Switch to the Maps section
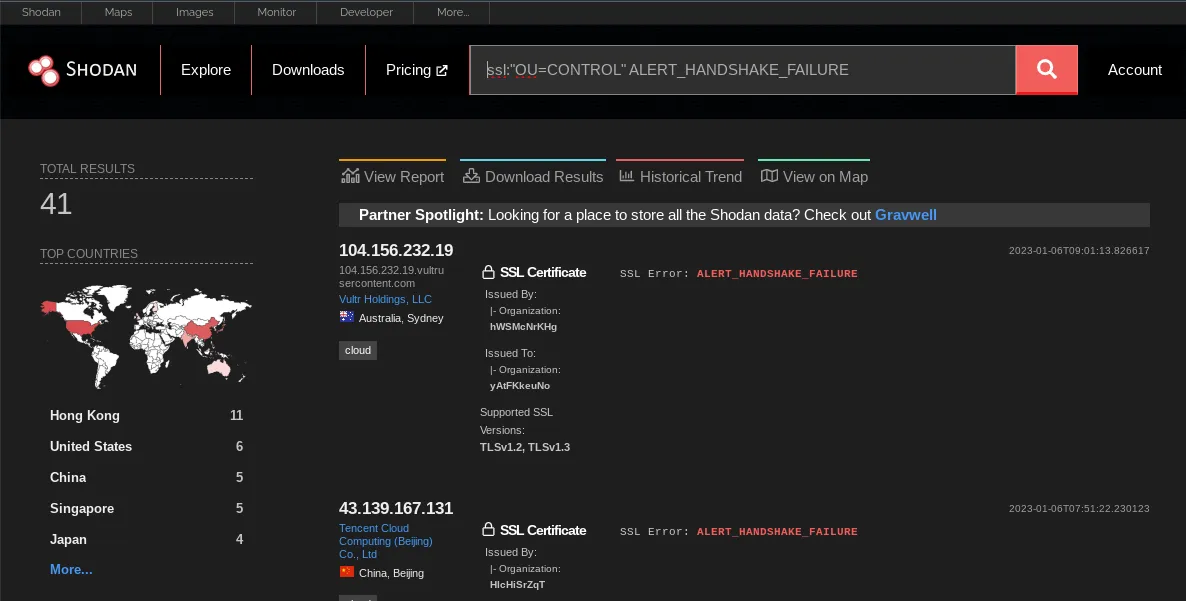The height and width of the screenshot is (601, 1186). [117, 12]
